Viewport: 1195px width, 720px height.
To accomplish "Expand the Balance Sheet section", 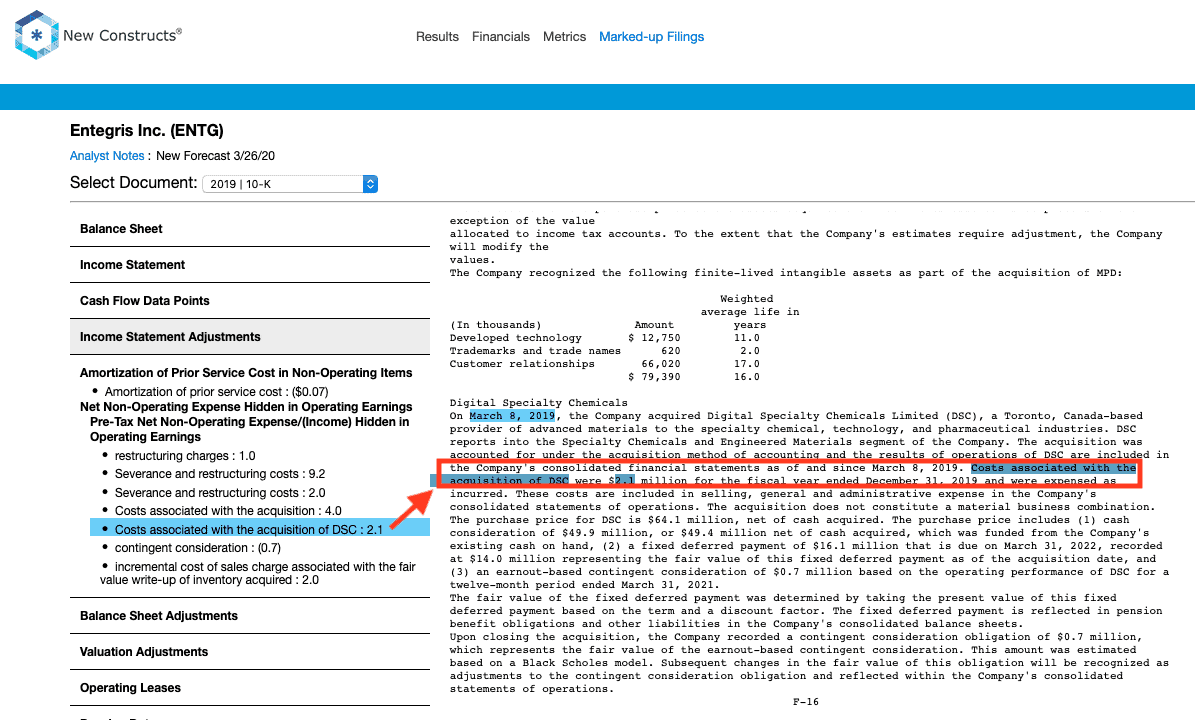I will pyautogui.click(x=250, y=229).
